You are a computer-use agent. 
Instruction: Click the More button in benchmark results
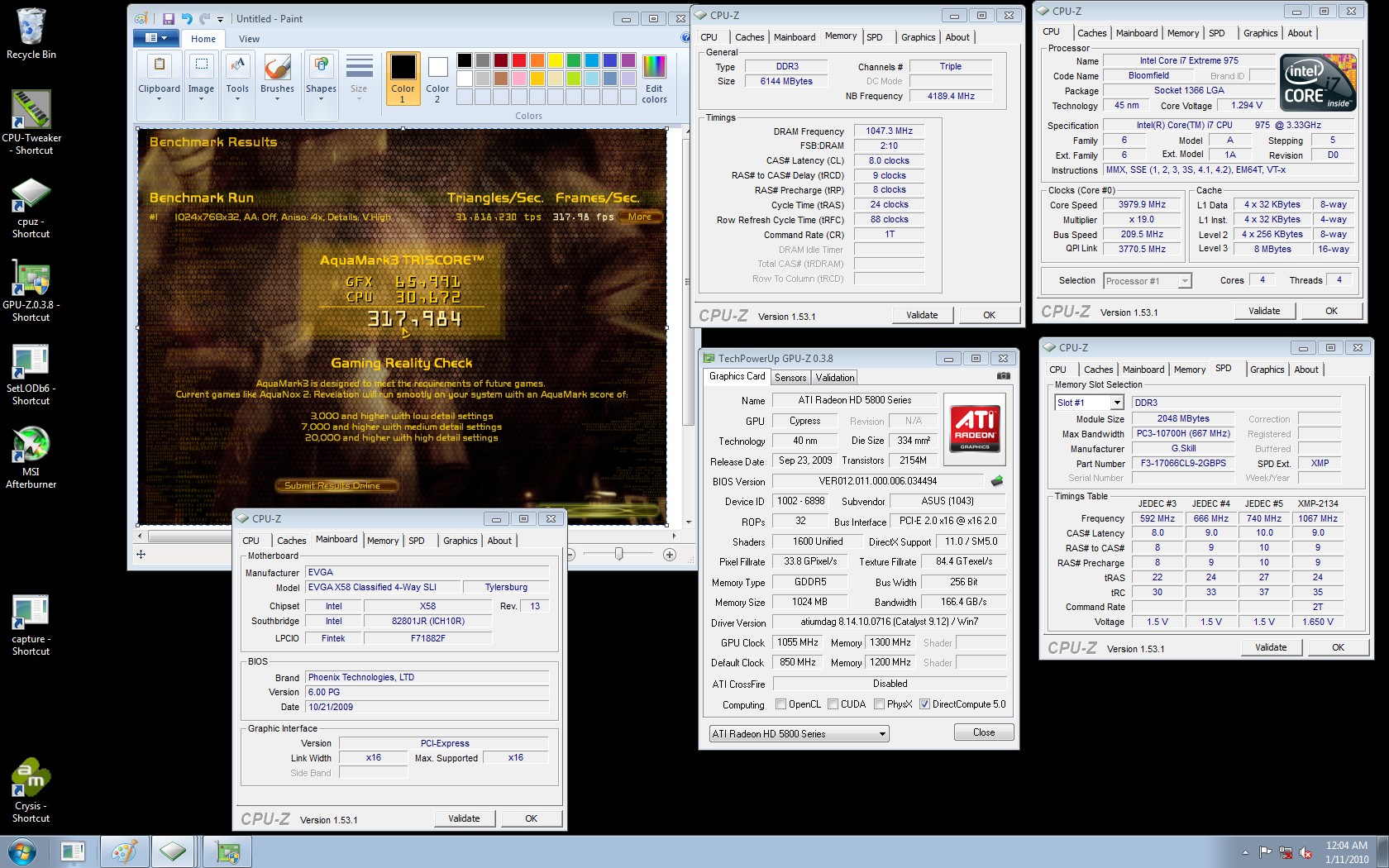coord(640,217)
